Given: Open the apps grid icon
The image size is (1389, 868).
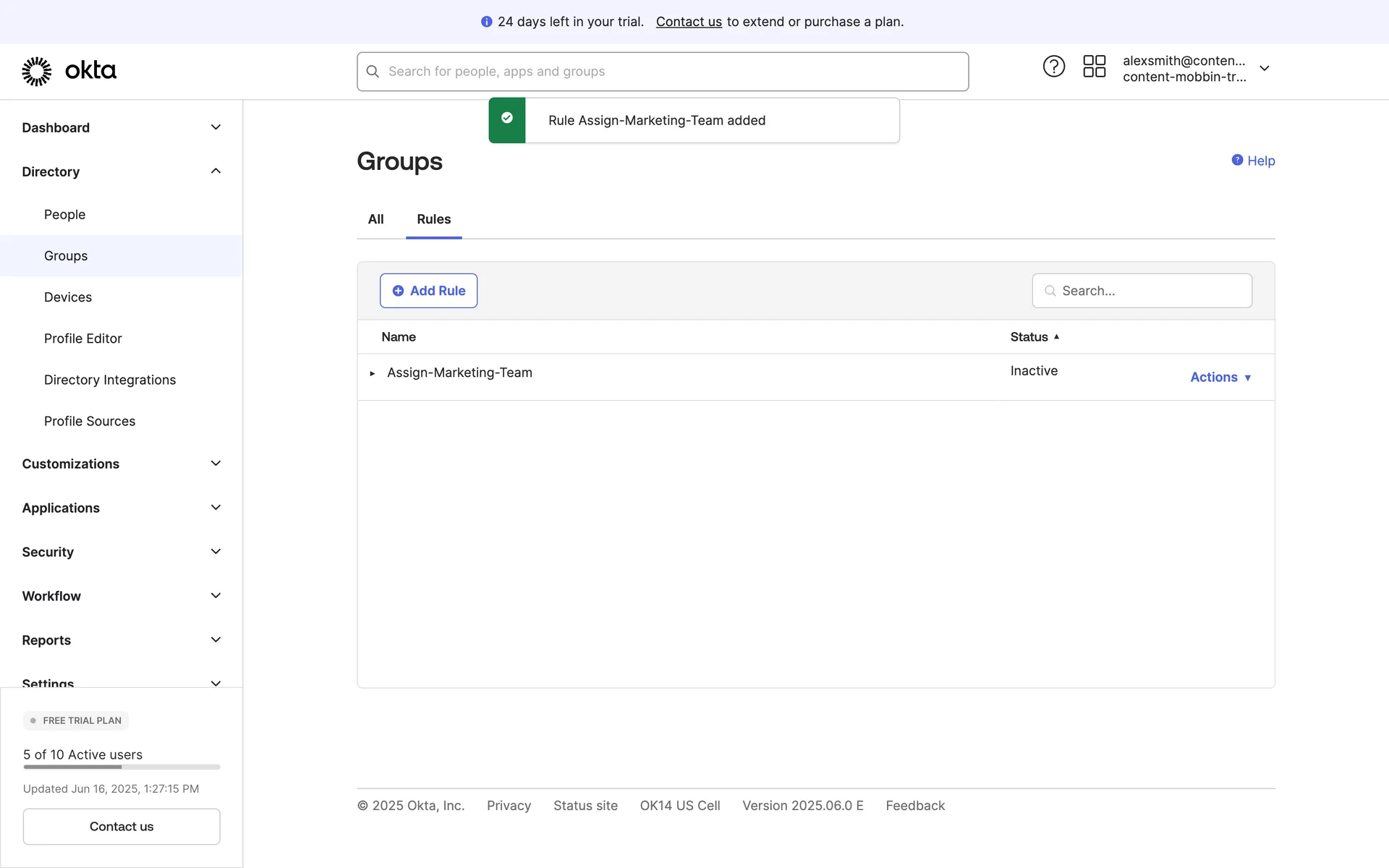Looking at the screenshot, I should (1094, 67).
